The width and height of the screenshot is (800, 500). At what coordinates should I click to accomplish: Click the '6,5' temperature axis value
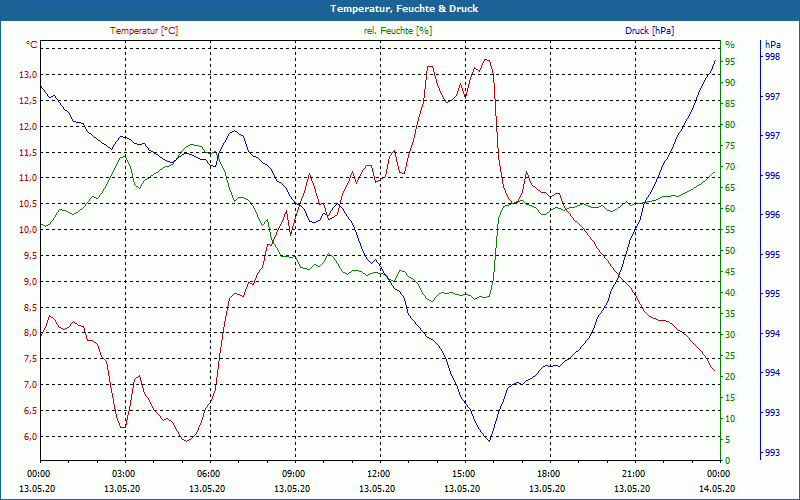[30, 411]
